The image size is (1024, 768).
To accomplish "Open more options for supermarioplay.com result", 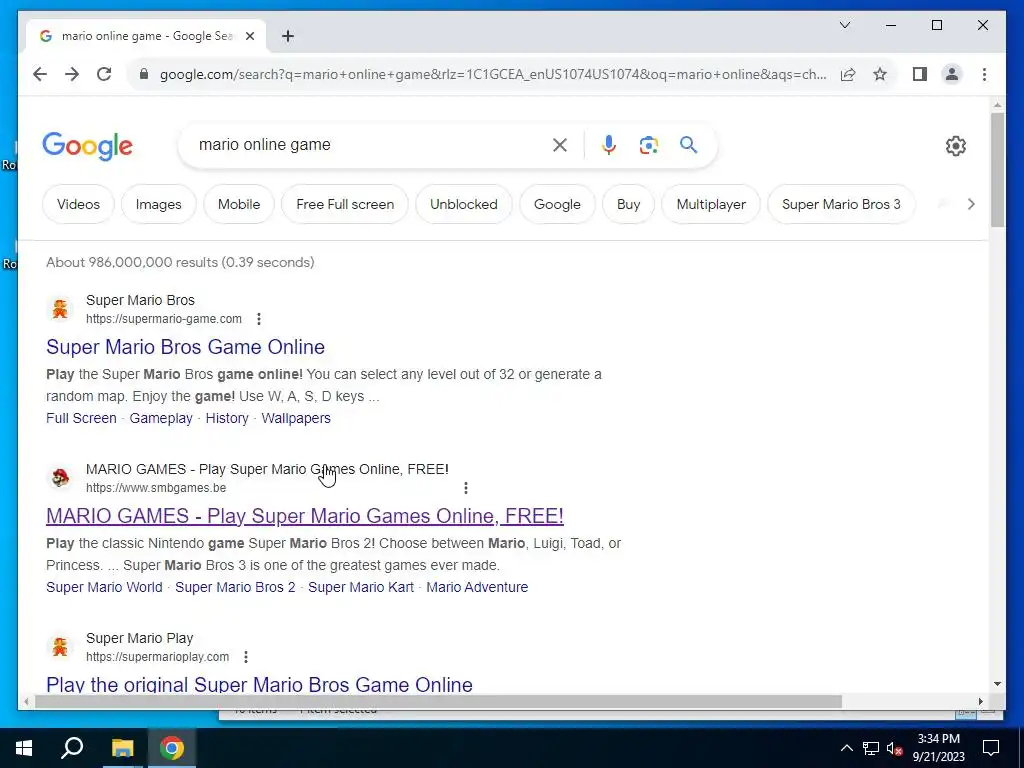I will click(246, 657).
